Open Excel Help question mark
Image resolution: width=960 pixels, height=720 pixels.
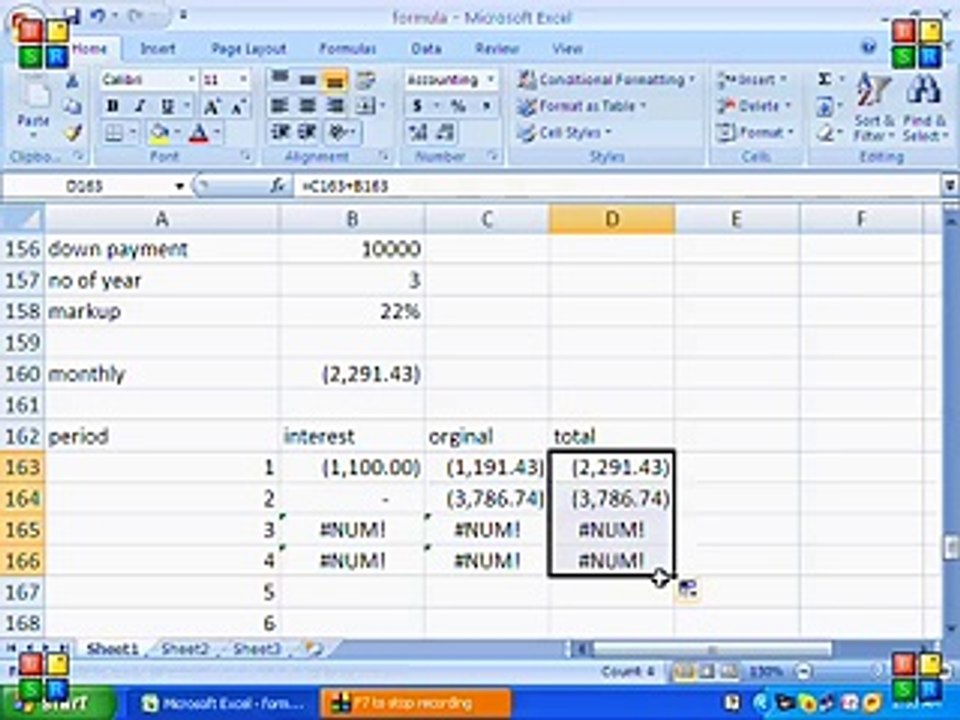[868, 47]
